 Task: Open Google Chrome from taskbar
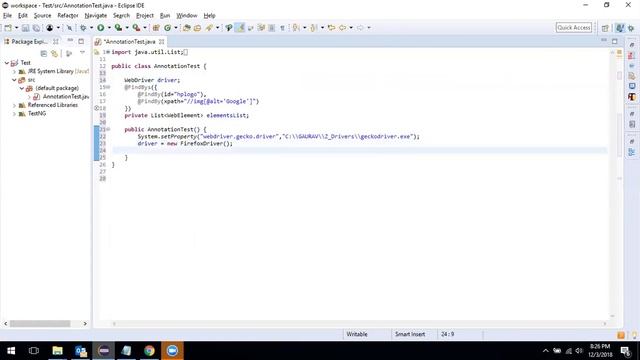(149, 351)
